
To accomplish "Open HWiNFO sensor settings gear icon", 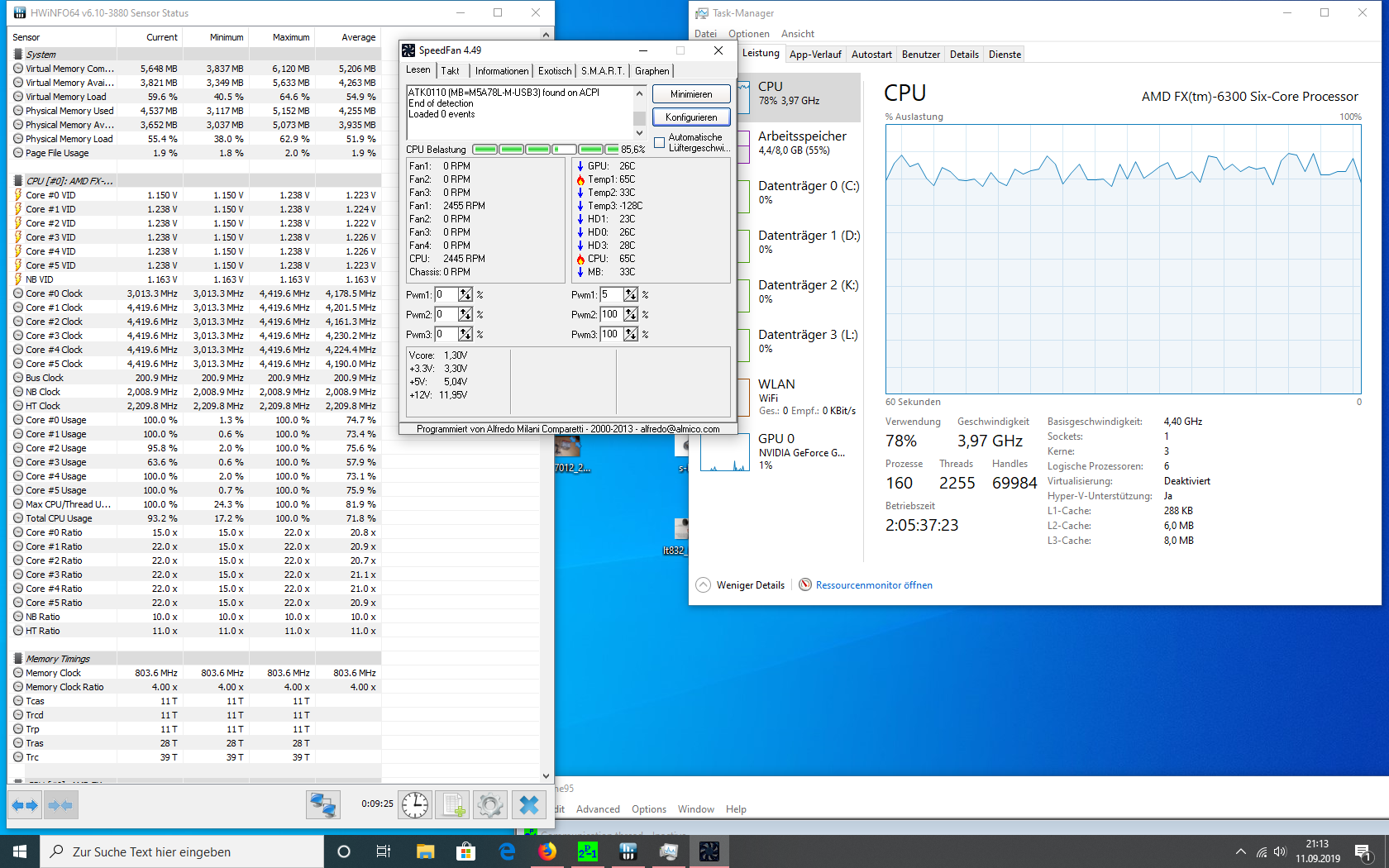I will pyautogui.click(x=490, y=805).
